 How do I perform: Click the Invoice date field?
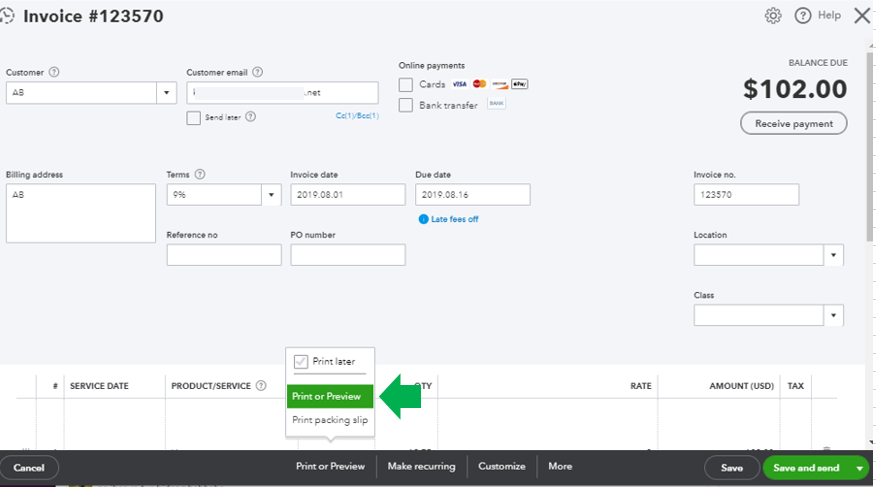click(x=348, y=195)
